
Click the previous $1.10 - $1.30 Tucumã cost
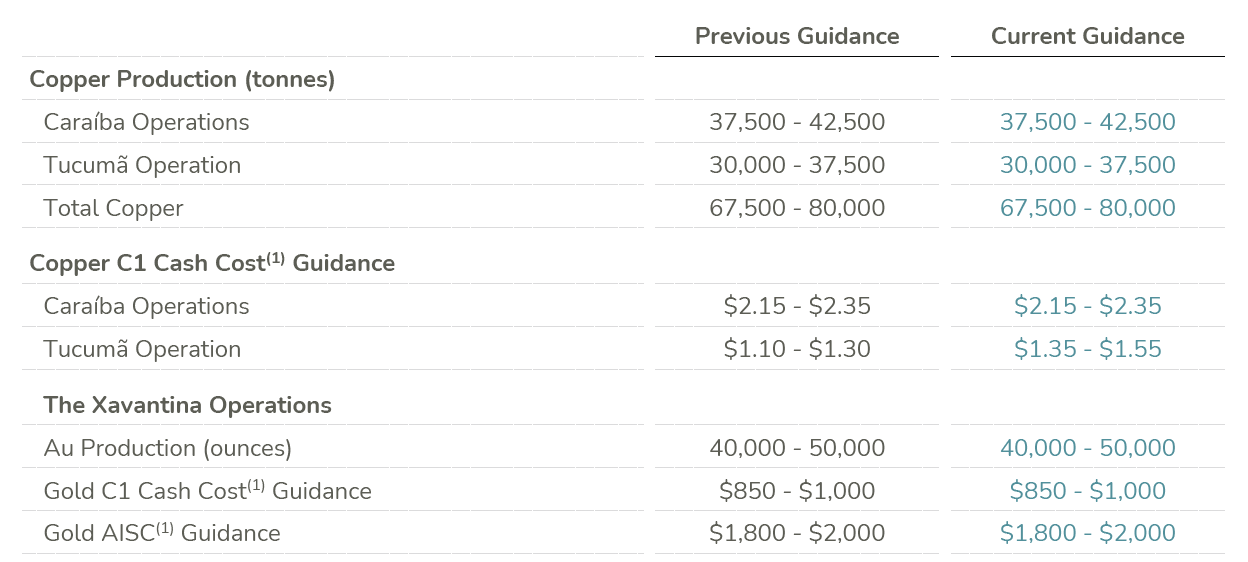tap(797, 350)
